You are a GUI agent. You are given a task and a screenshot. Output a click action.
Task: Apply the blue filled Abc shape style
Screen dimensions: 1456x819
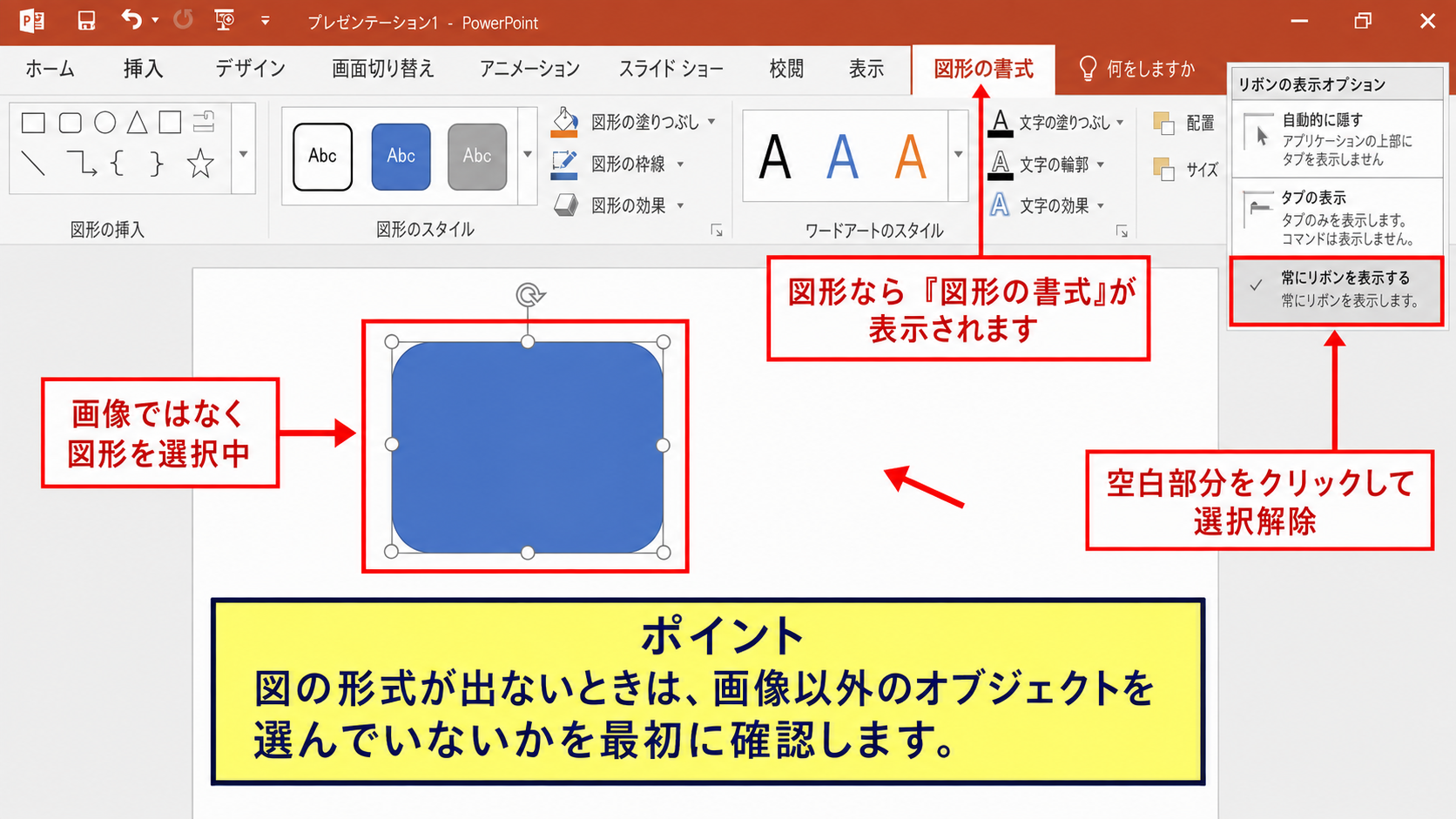(401, 157)
